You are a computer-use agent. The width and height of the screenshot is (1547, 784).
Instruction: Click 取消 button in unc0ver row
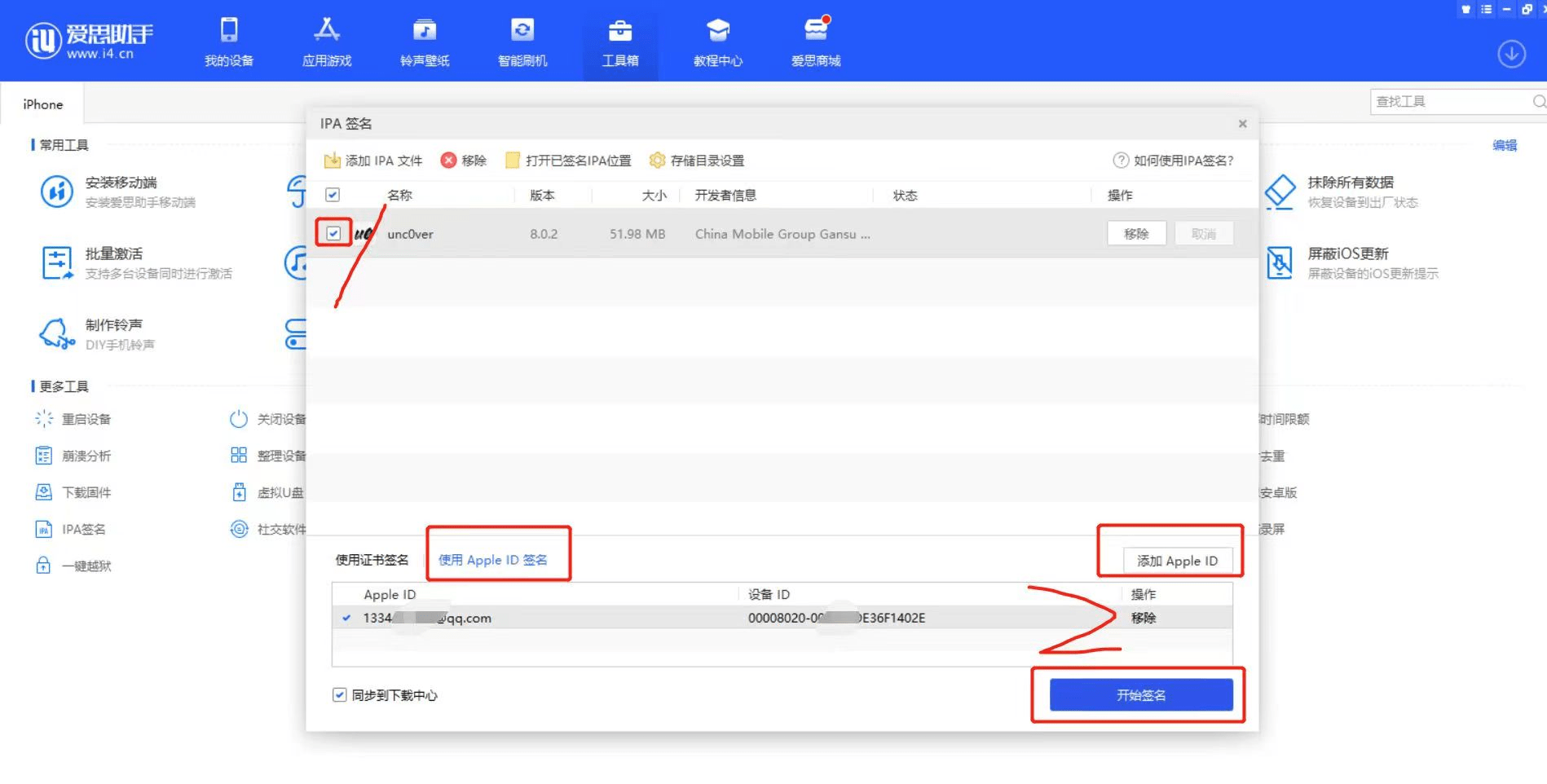coord(1204,234)
